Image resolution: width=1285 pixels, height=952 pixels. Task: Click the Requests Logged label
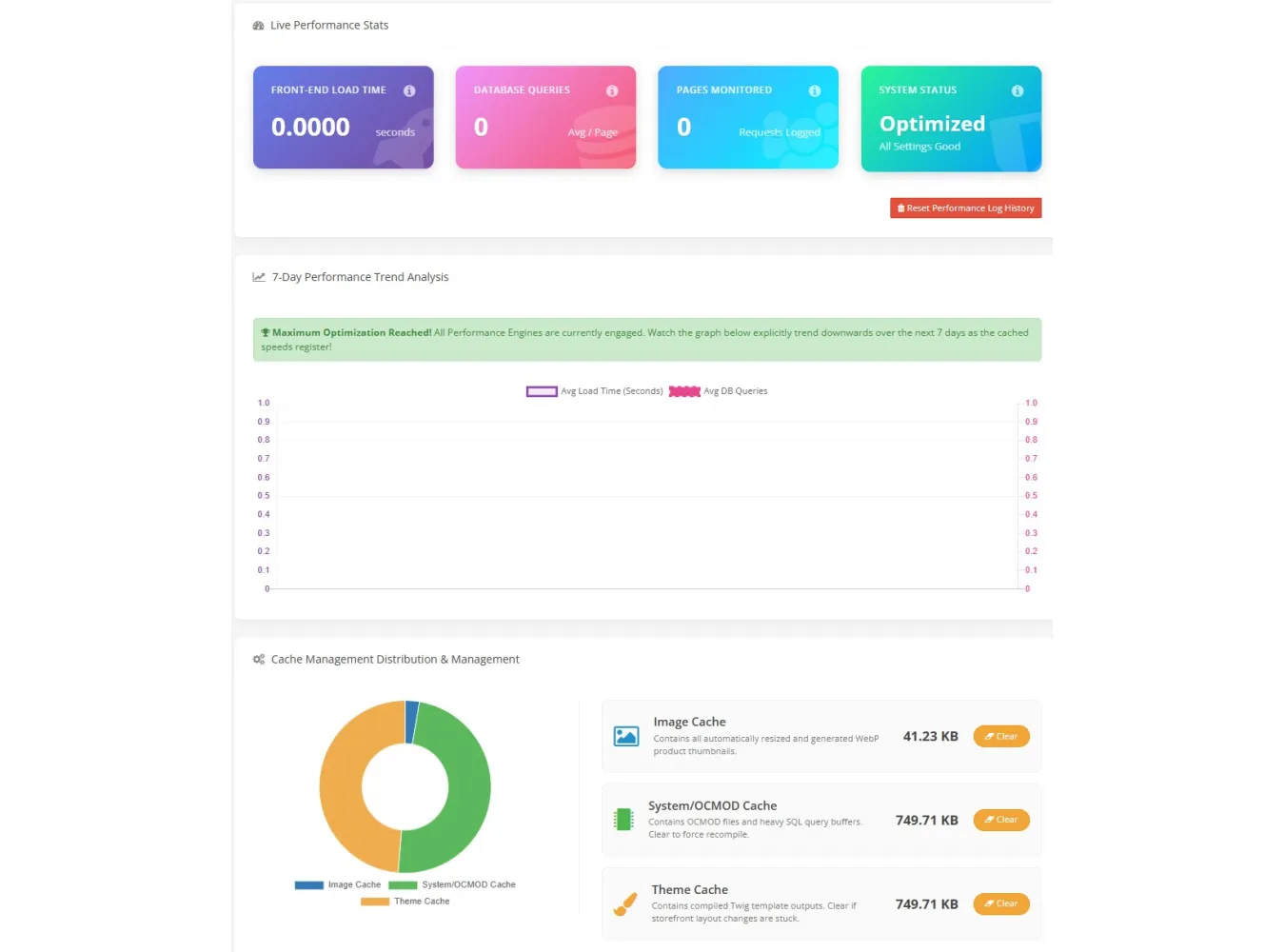(x=780, y=132)
